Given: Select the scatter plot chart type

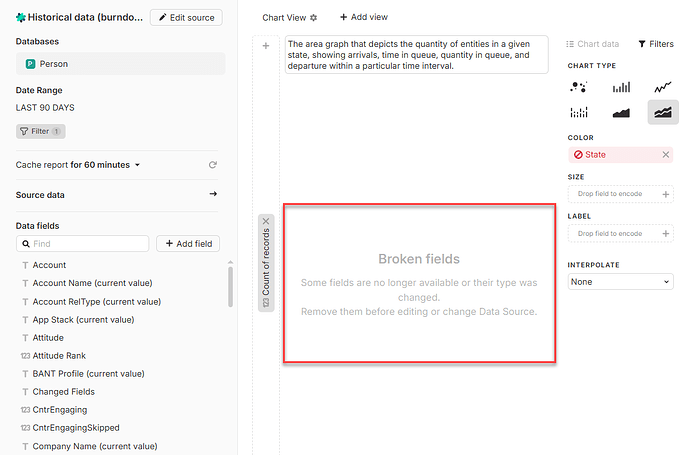Looking at the screenshot, I should 579,87.
